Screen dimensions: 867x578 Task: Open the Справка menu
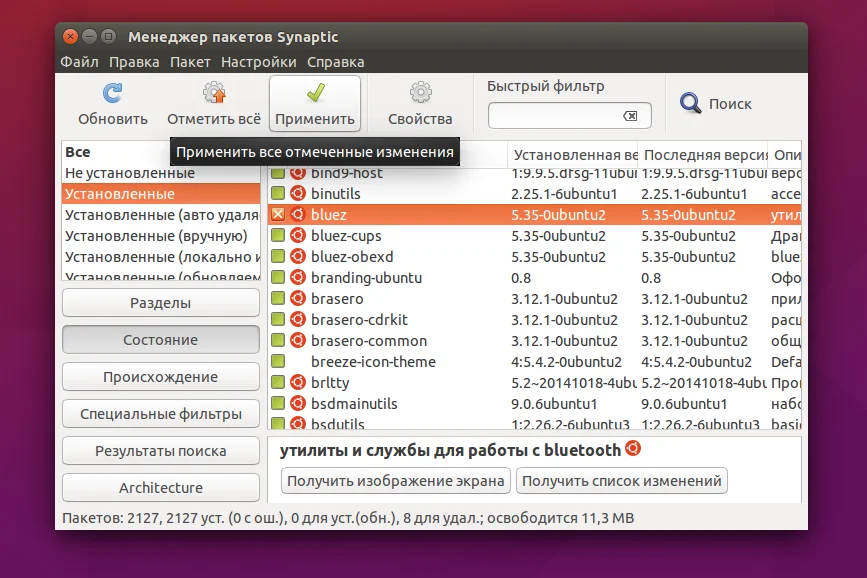(x=336, y=62)
